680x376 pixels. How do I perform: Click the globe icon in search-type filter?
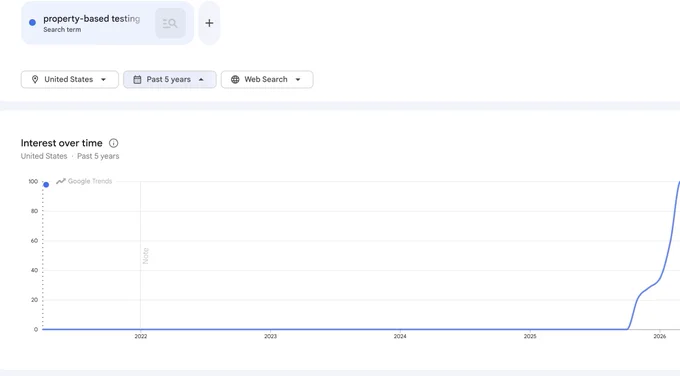(x=235, y=79)
